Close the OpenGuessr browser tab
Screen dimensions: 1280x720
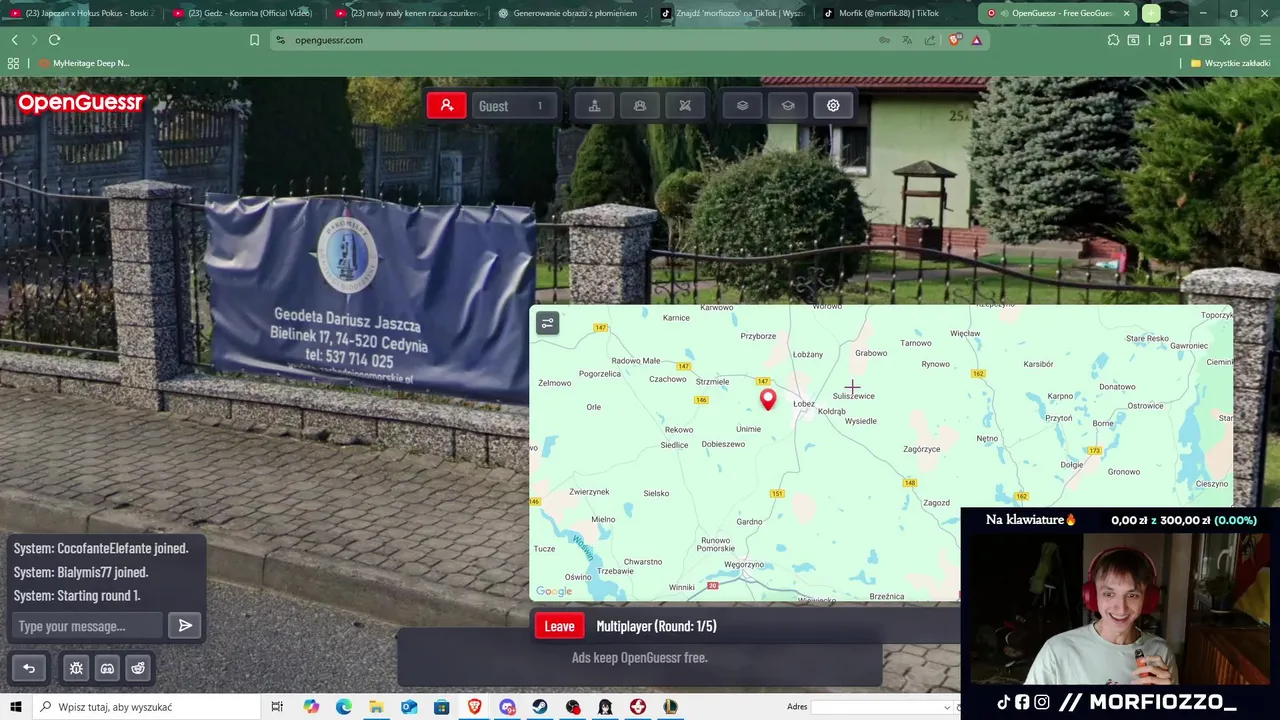[1126, 13]
